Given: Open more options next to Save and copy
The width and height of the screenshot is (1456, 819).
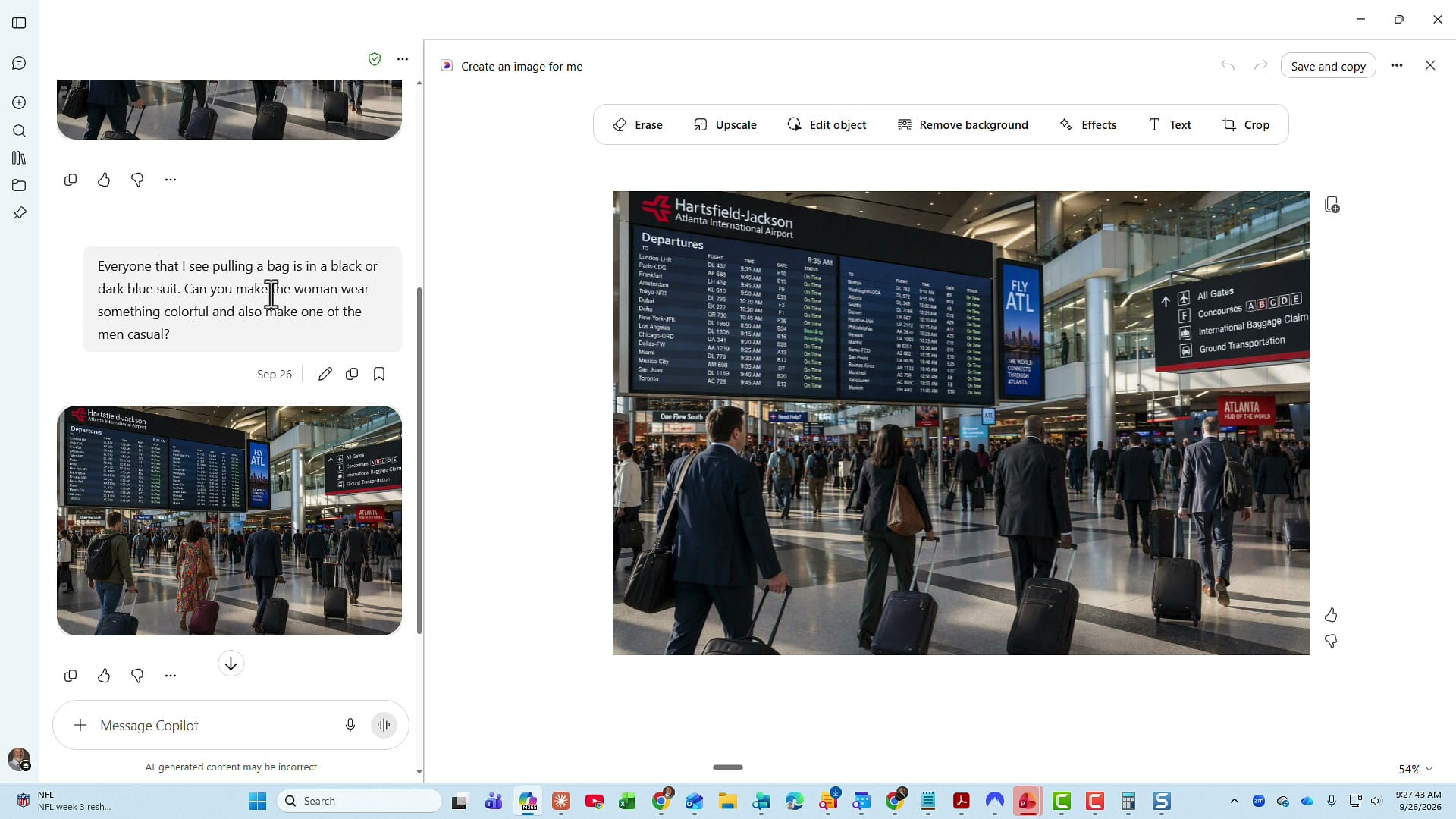Looking at the screenshot, I should (1397, 66).
